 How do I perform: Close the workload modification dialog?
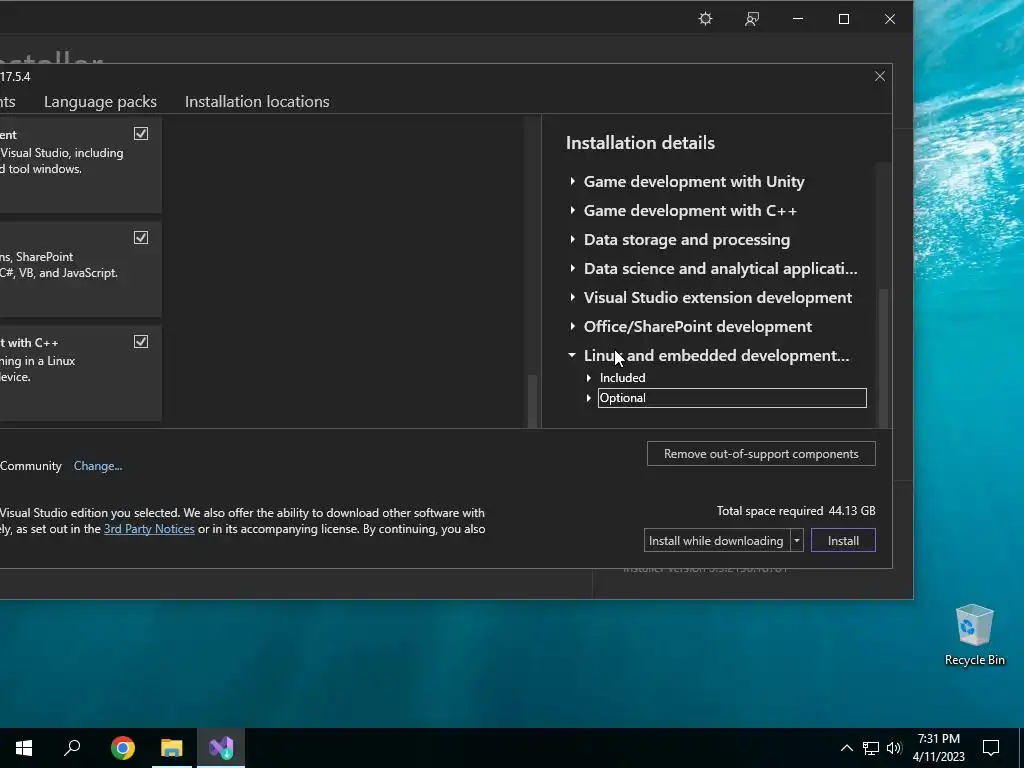(x=880, y=76)
